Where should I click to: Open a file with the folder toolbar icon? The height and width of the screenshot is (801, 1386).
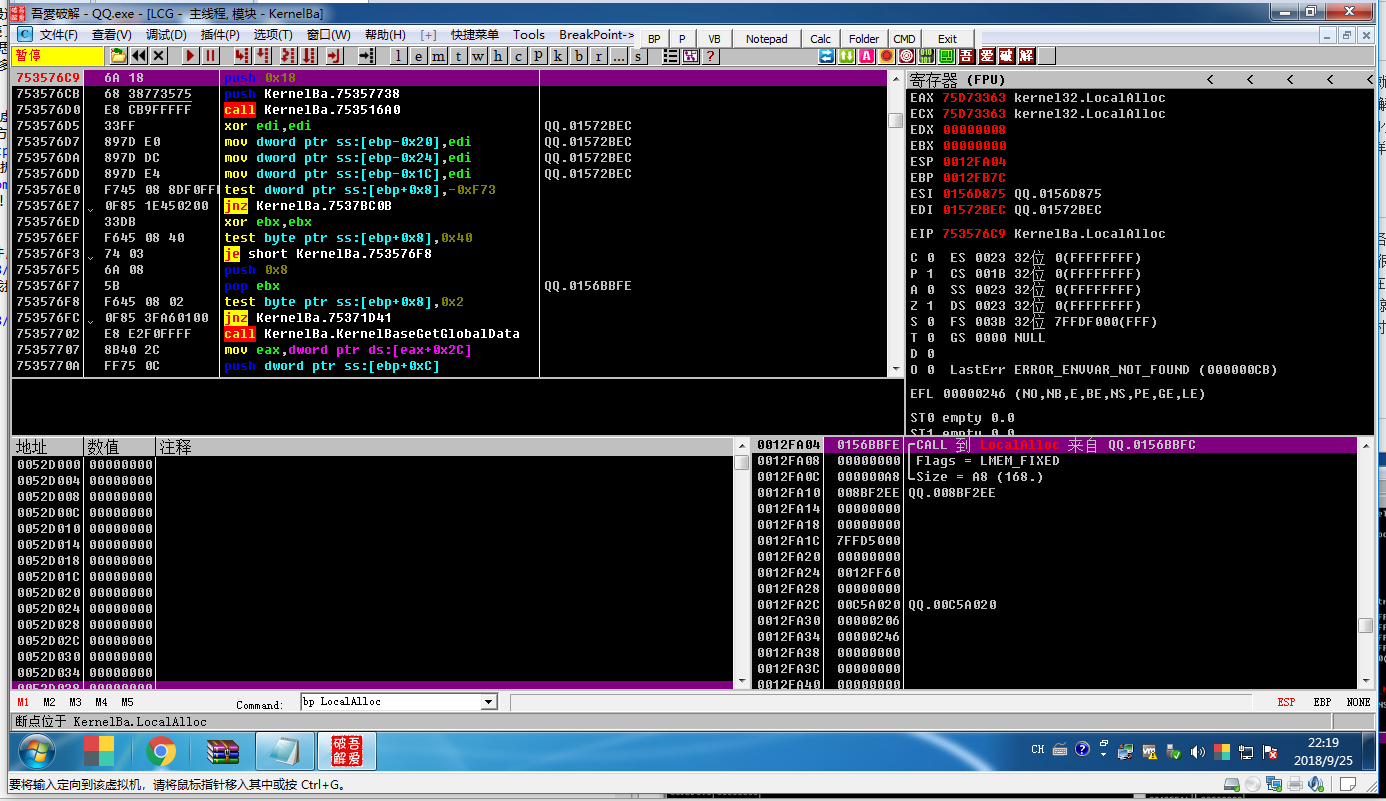pos(118,56)
